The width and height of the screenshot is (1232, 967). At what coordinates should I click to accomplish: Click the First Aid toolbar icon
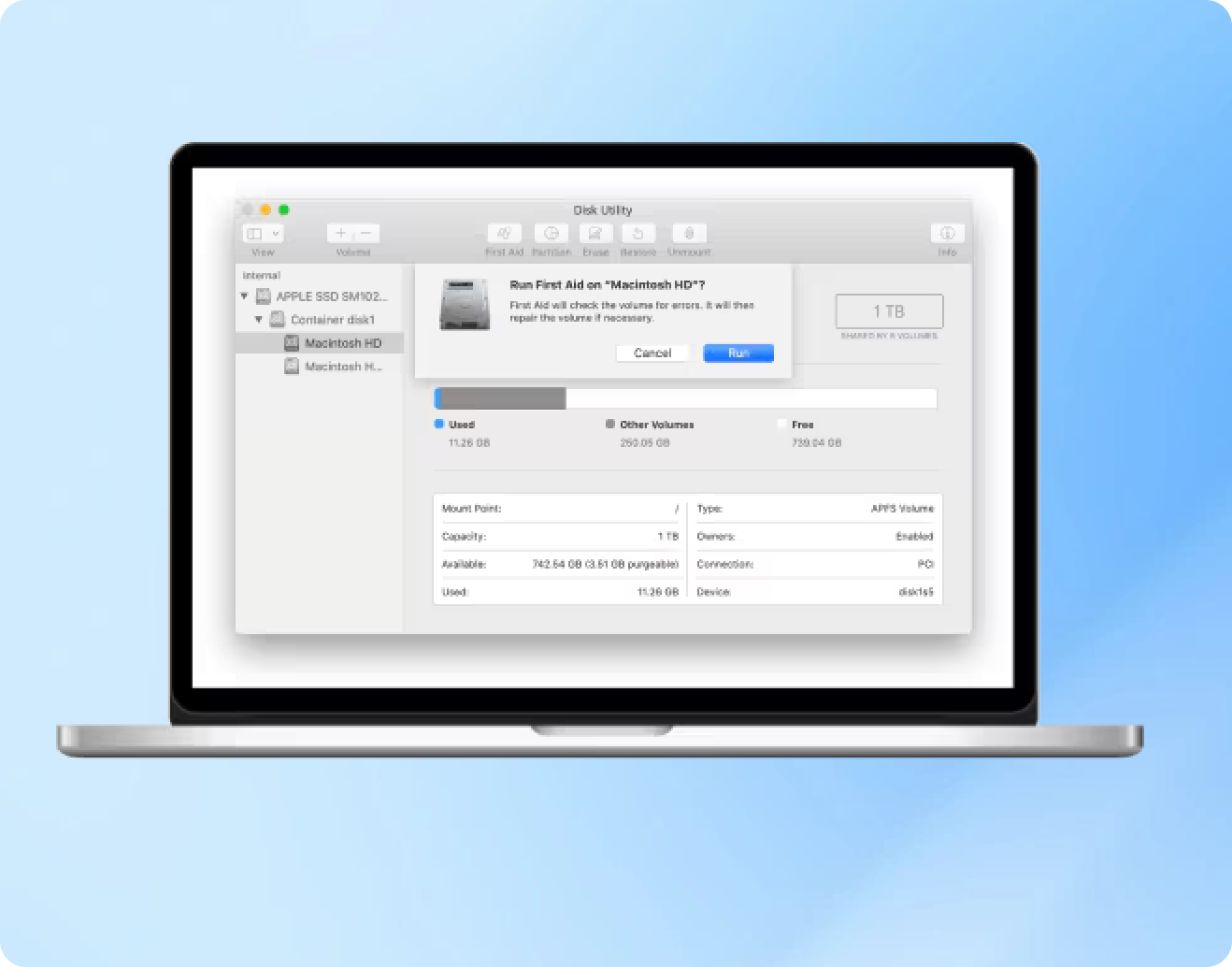pyautogui.click(x=504, y=234)
